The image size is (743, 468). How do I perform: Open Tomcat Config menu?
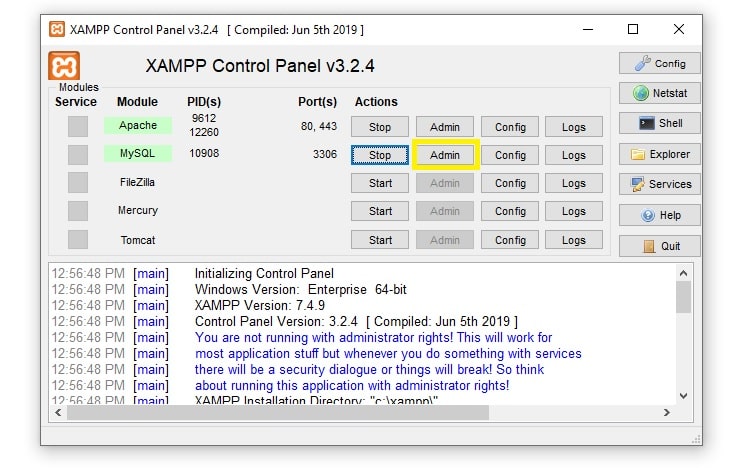[x=510, y=240]
